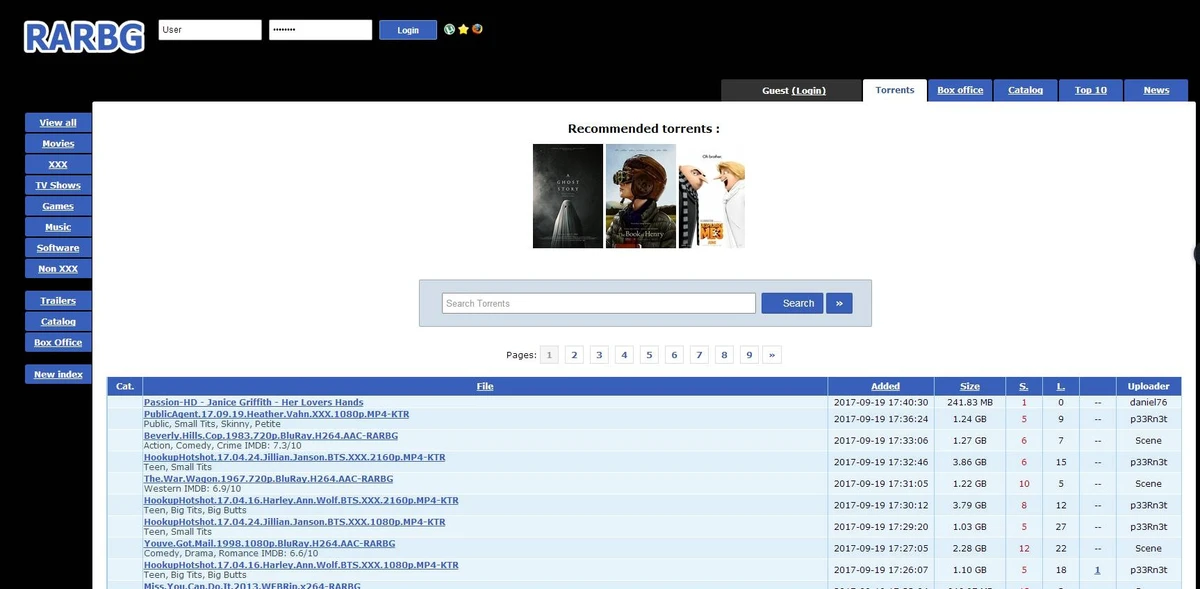Image resolution: width=1200 pixels, height=589 pixels.
Task: Open the Movies category in the sidebar
Action: click(58, 143)
